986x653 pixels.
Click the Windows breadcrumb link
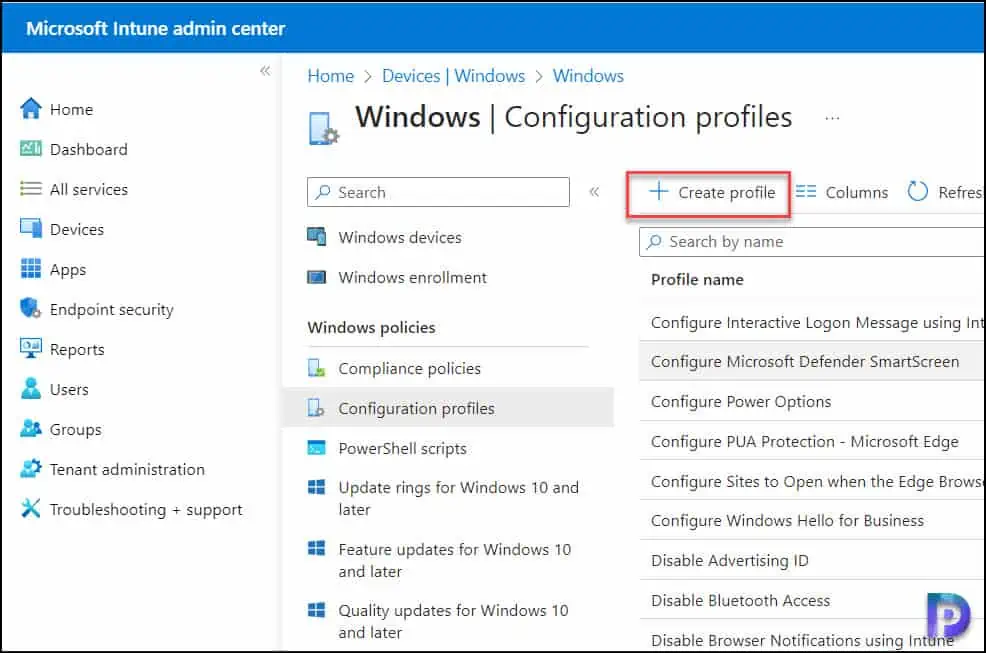588,76
